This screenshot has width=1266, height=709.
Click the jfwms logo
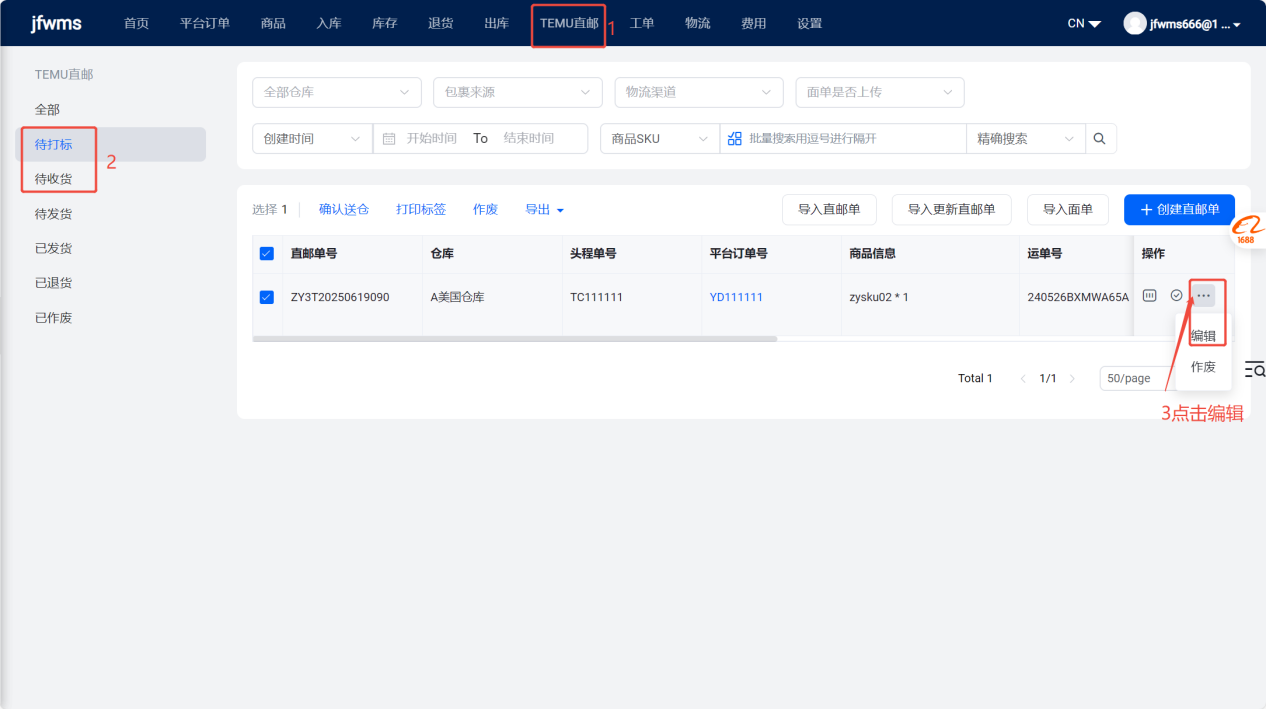pos(56,23)
